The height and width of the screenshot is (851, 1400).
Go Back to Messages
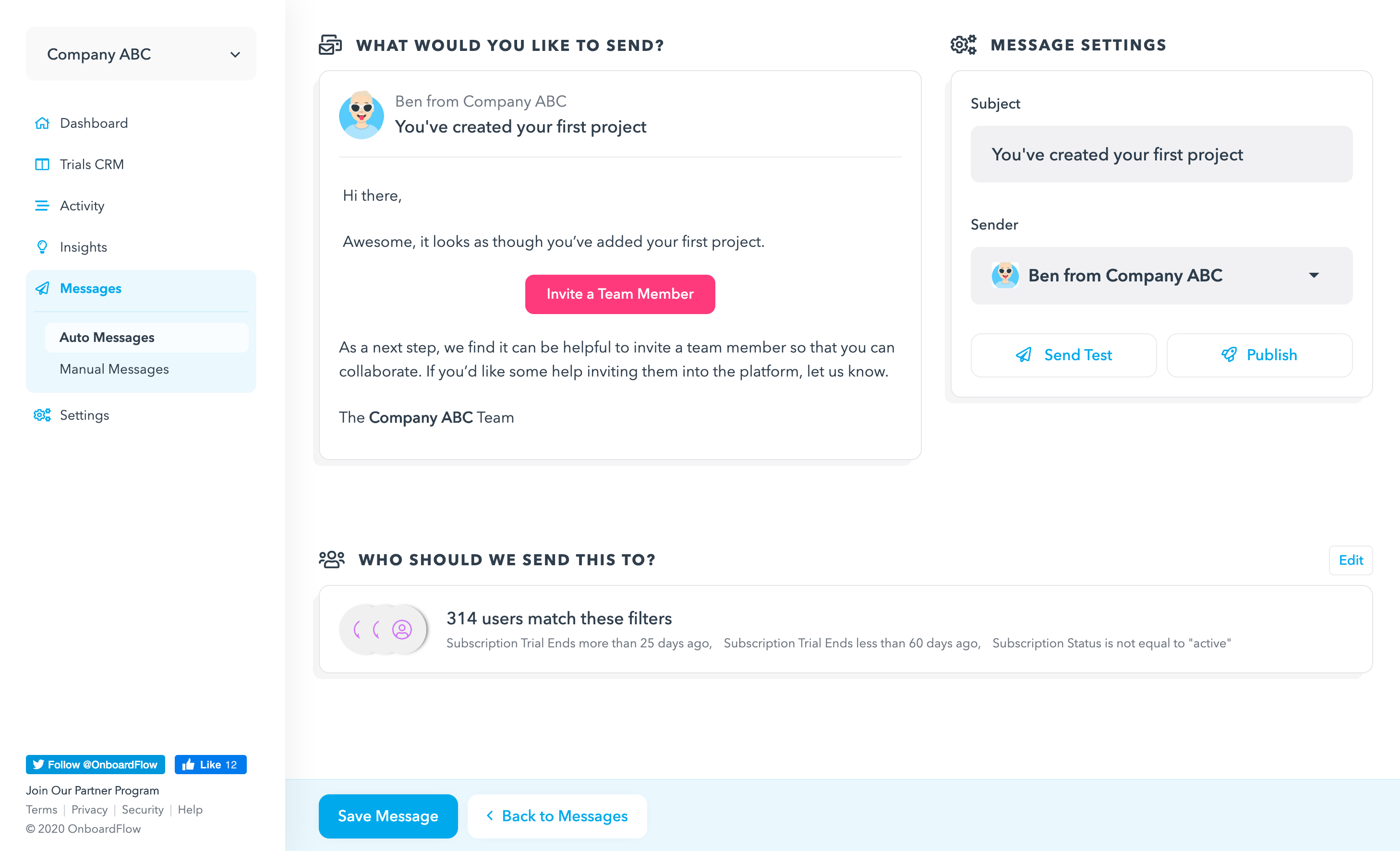point(557,816)
